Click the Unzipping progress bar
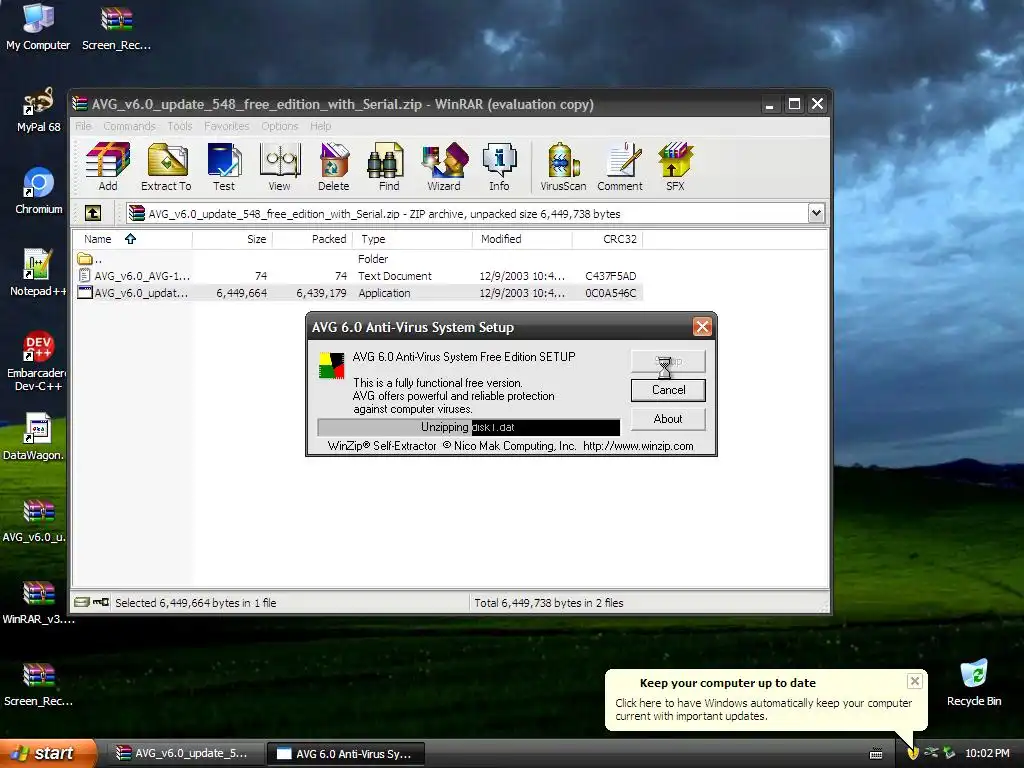Image resolution: width=1024 pixels, height=768 pixels. click(x=468, y=427)
